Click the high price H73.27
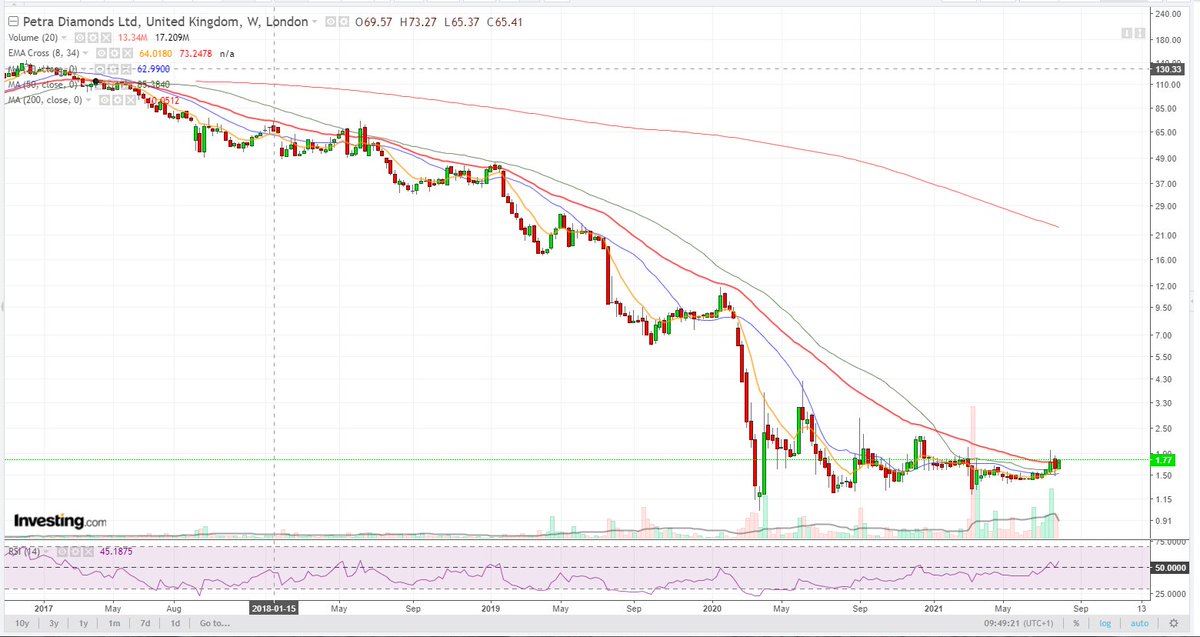This screenshot has width=1200, height=637. click(417, 22)
